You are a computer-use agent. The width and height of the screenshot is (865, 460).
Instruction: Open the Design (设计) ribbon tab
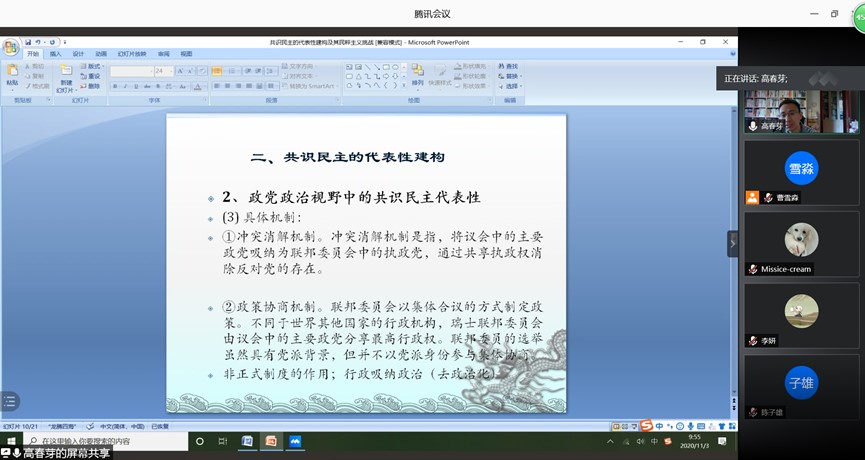[78, 54]
